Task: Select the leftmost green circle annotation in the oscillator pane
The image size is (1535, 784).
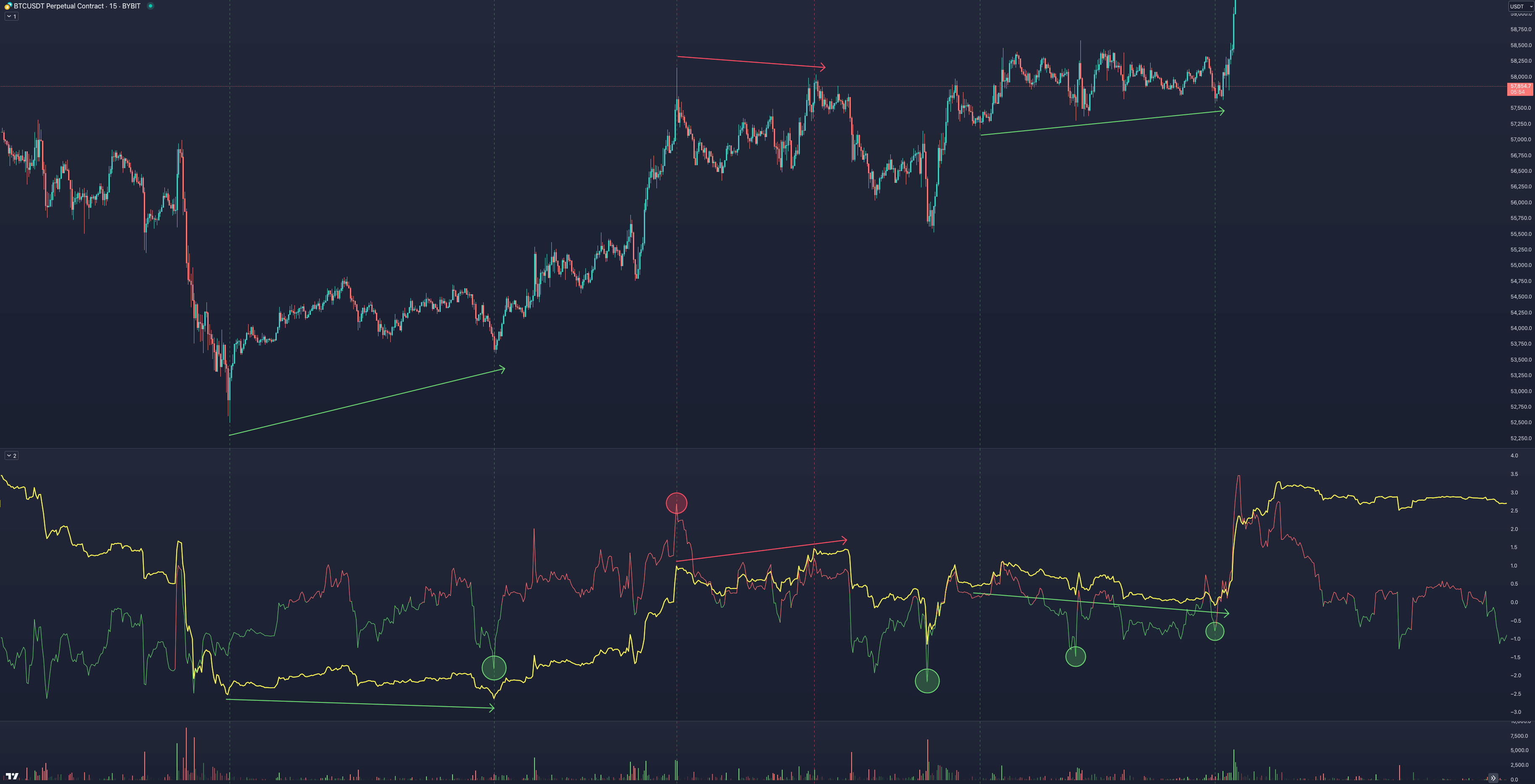Action: click(495, 669)
